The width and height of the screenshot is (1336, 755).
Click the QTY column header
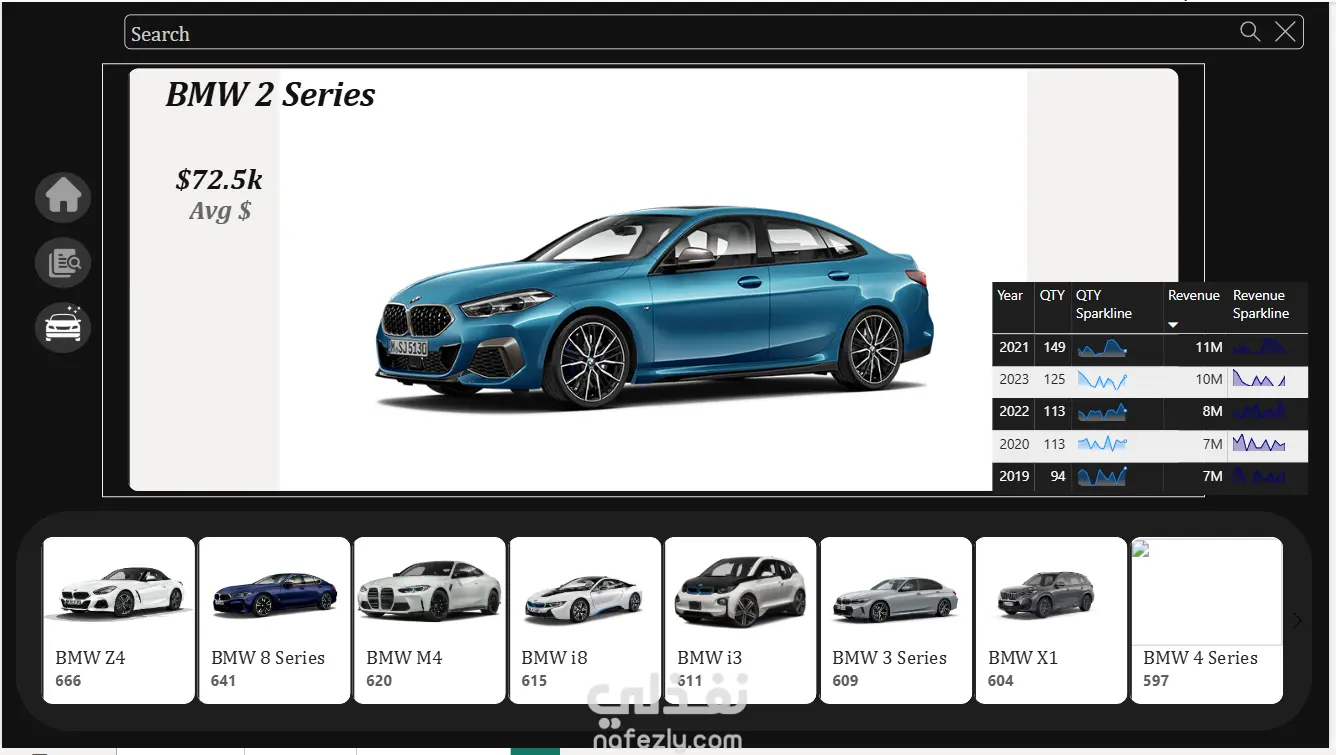[x=1052, y=295]
